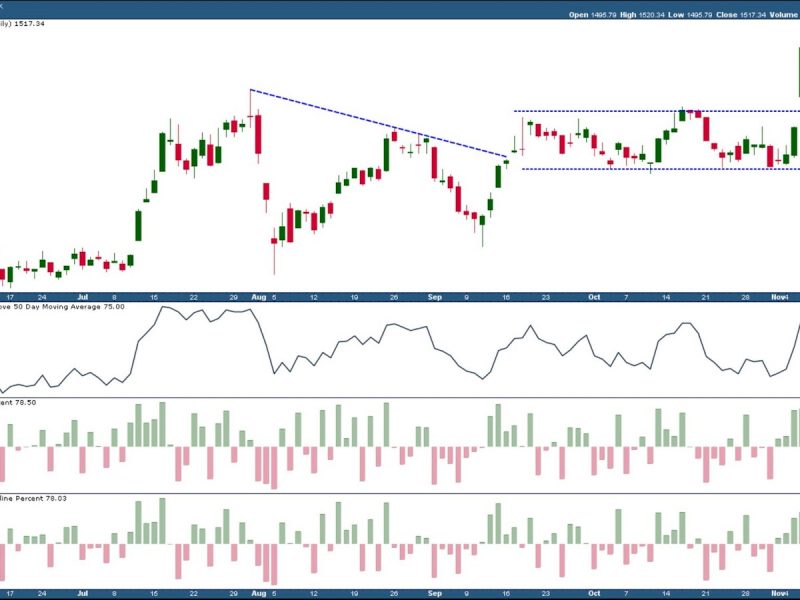The image size is (800, 600).
Task: Select date '19' on the price chart axis
Action: (354, 297)
